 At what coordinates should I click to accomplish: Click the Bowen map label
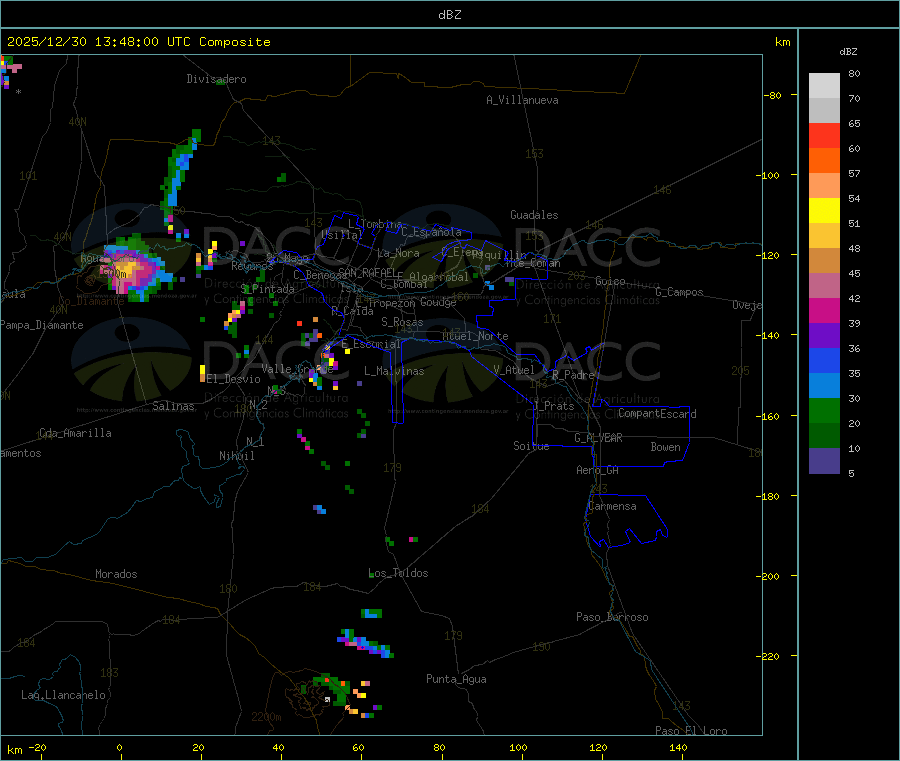665,447
